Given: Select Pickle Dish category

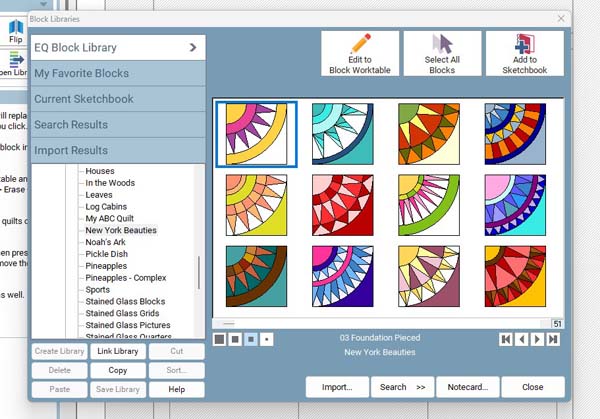Looking at the screenshot, I should (x=106, y=254).
